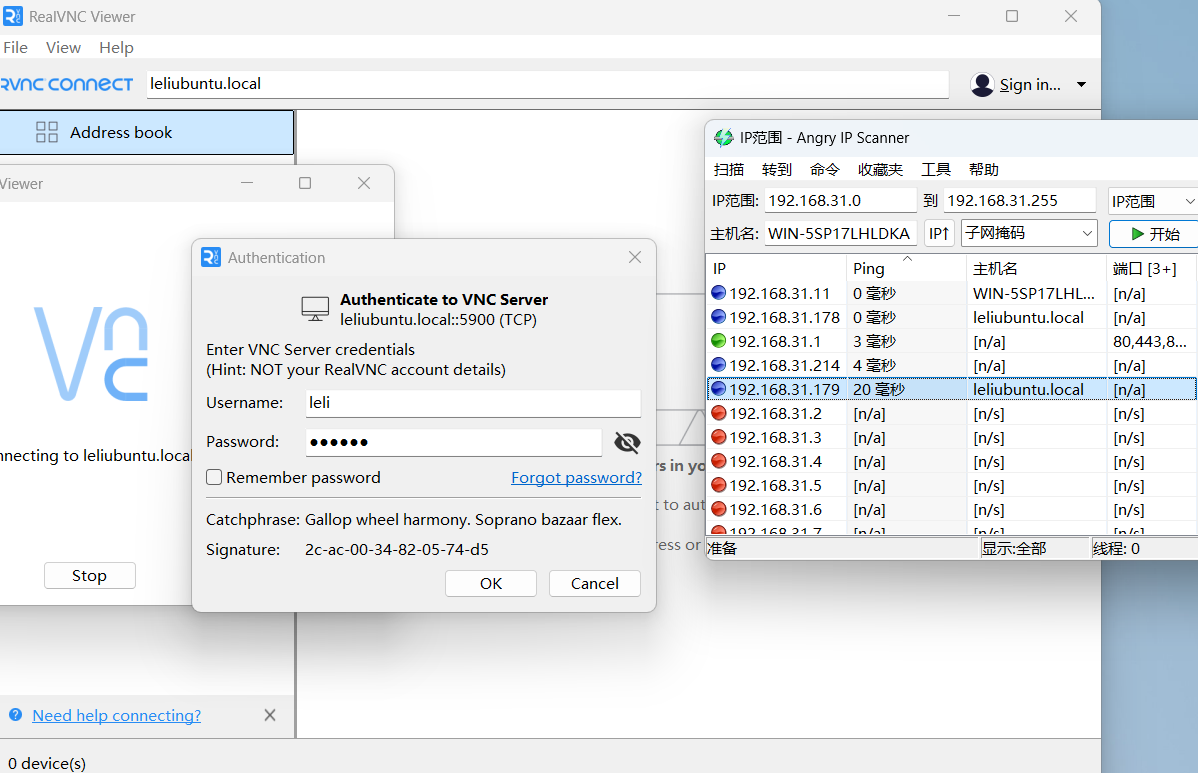
Task: Sort by the Ping column header
Action: (x=906, y=268)
